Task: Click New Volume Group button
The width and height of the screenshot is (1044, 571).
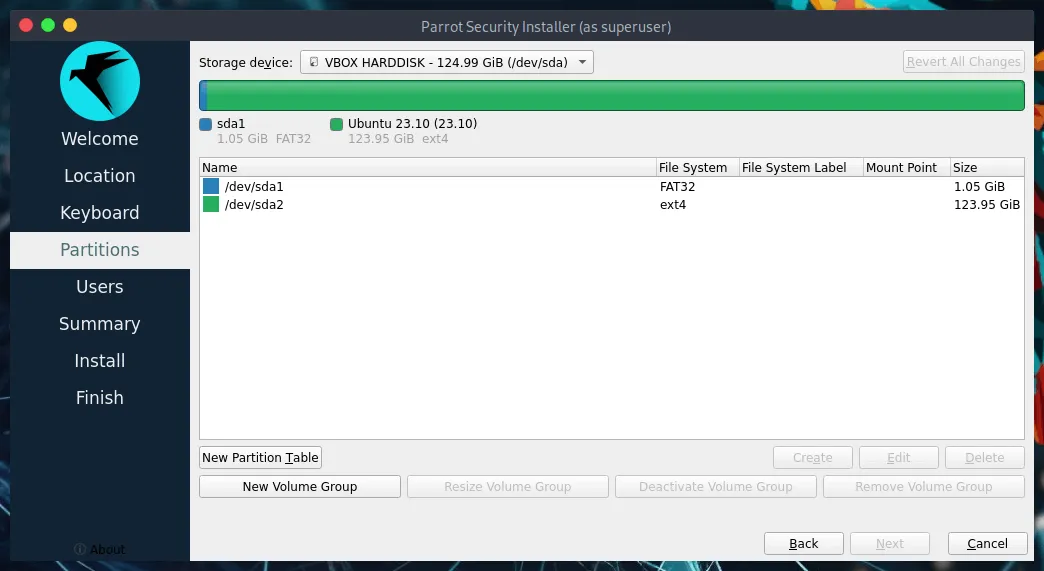Action: 300,486
